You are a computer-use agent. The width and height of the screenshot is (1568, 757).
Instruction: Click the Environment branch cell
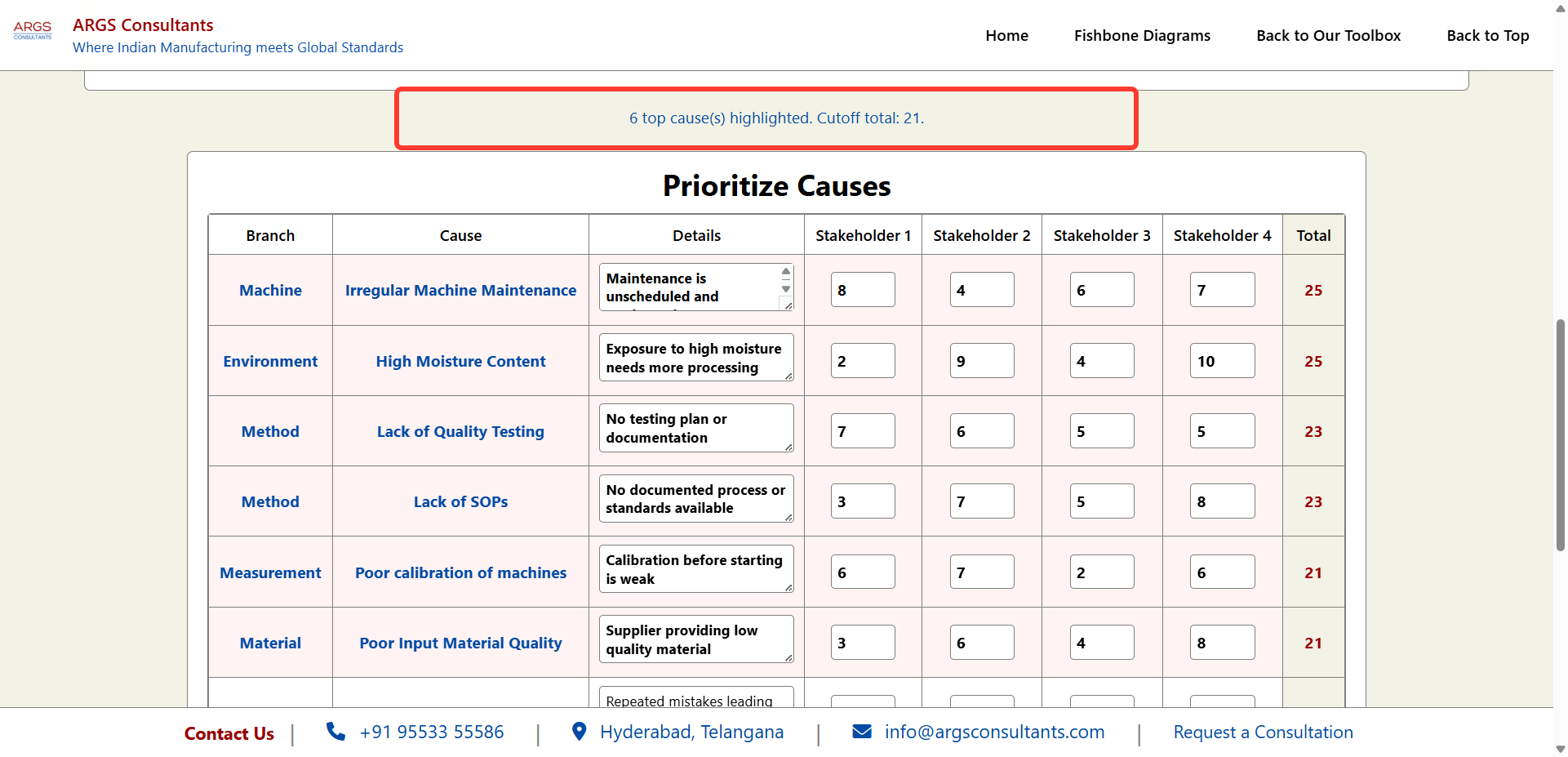270,361
